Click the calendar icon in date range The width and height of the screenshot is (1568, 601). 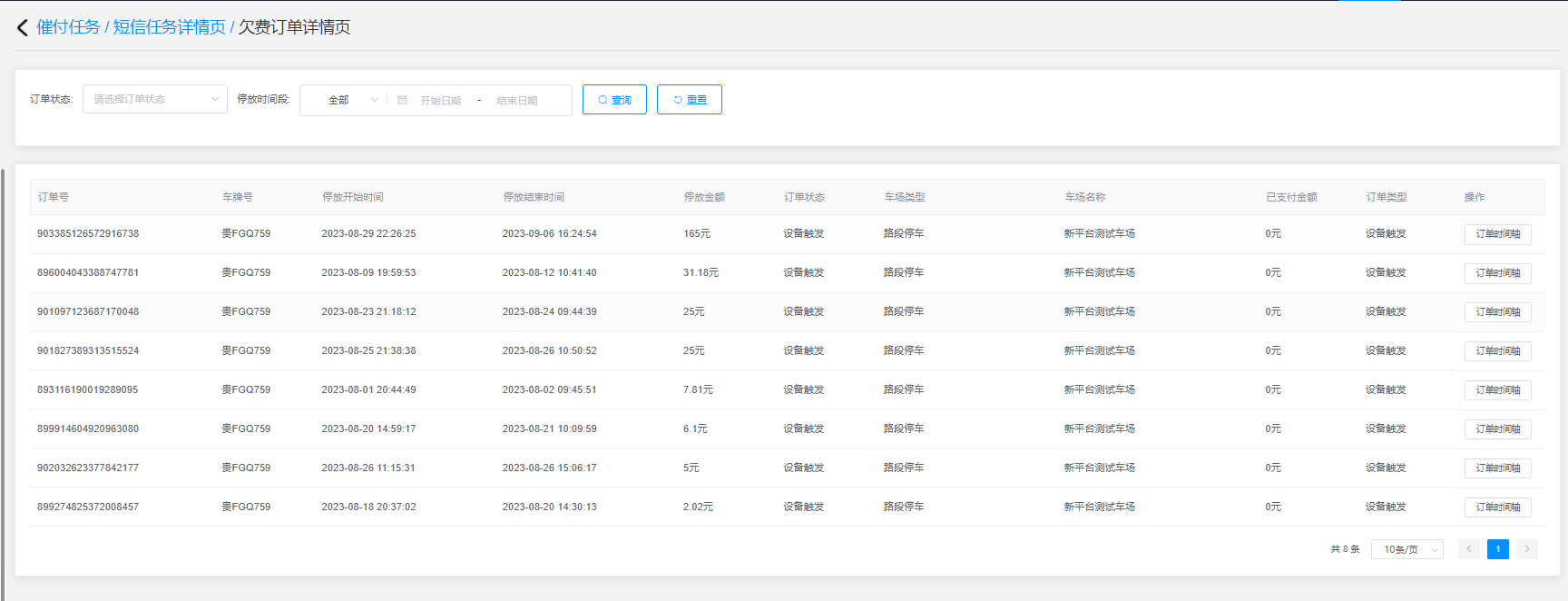(x=402, y=100)
